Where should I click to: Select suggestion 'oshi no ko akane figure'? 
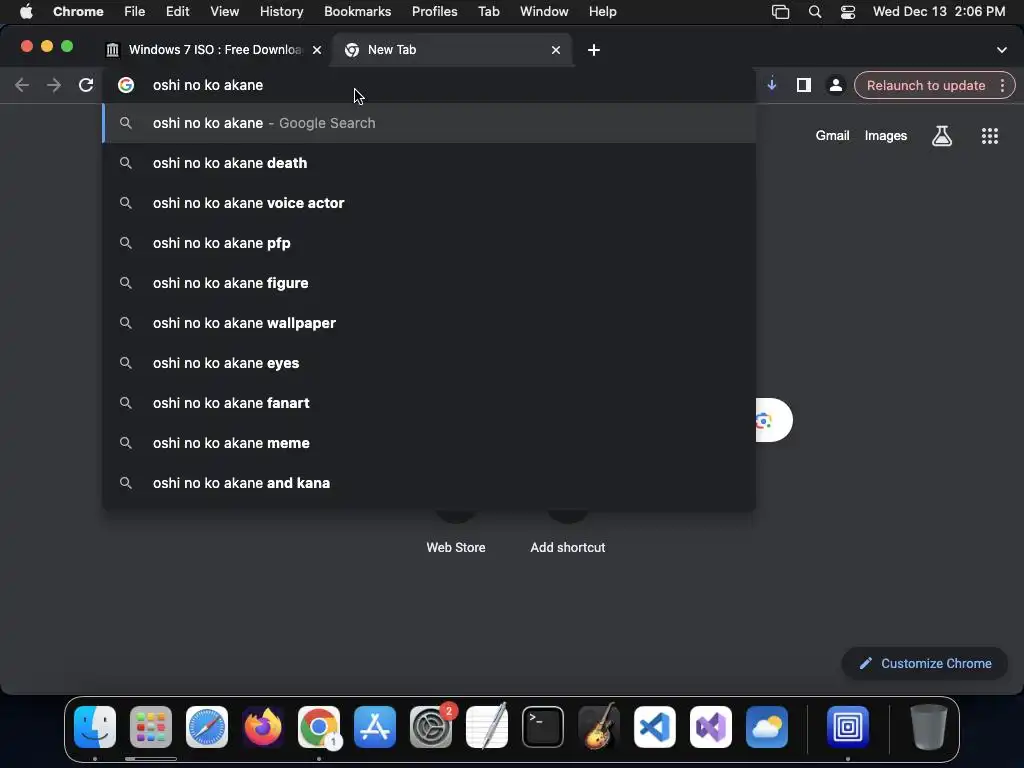click(429, 283)
